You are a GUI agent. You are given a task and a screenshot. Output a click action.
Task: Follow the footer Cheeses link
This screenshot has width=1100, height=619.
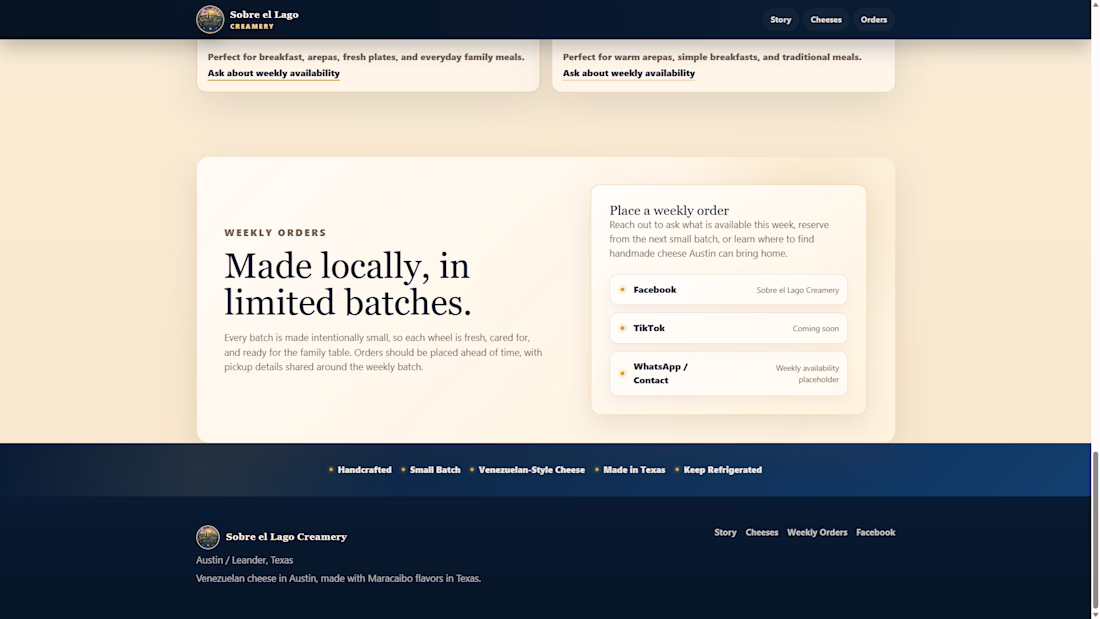(x=762, y=533)
